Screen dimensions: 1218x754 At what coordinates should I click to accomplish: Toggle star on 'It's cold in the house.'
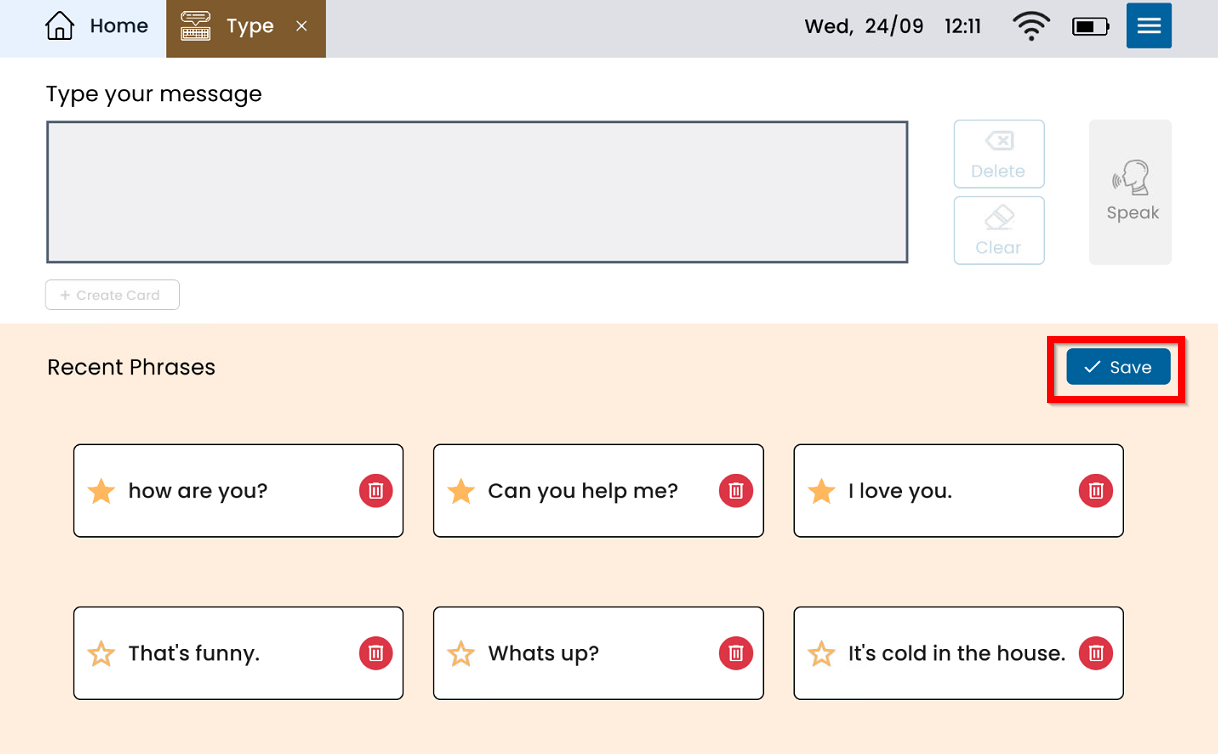pyautogui.click(x=821, y=654)
